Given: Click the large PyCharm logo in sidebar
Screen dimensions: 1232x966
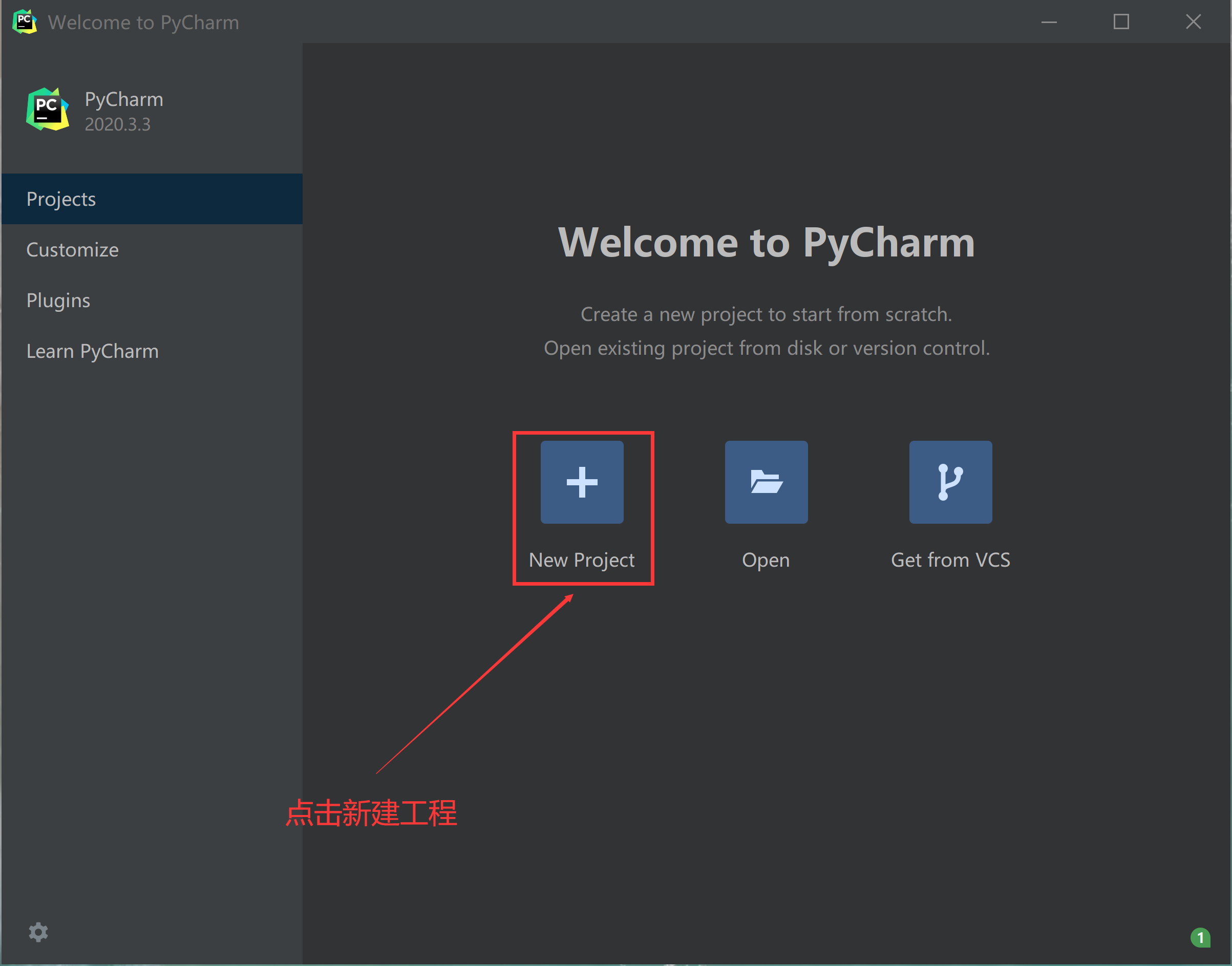Looking at the screenshot, I should pyautogui.click(x=48, y=109).
